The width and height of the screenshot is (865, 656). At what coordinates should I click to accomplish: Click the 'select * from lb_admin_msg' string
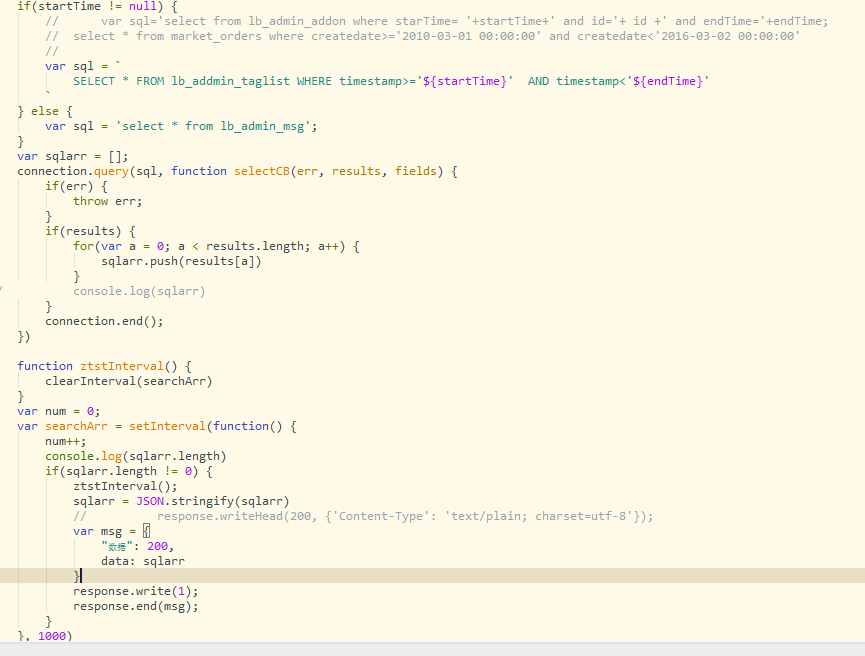[213, 126]
